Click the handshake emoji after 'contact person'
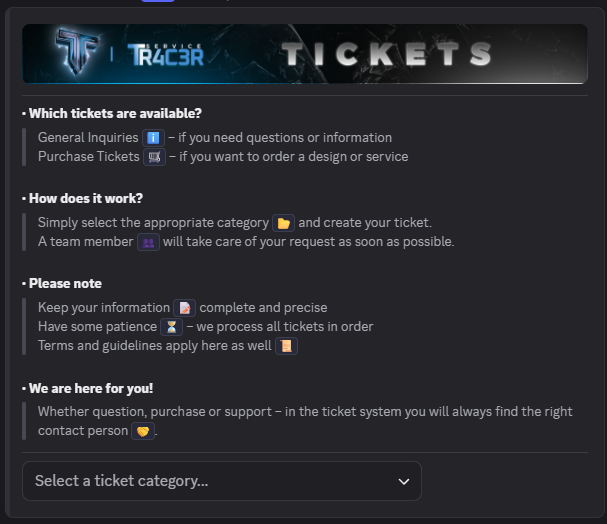 (143, 431)
